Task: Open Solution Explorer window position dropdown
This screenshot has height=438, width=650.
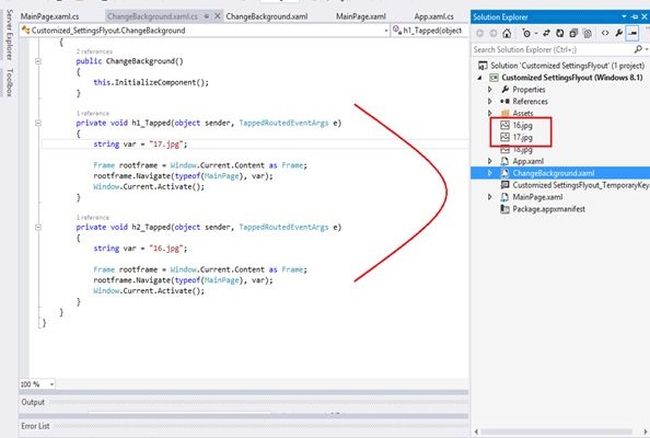Action: pos(624,17)
